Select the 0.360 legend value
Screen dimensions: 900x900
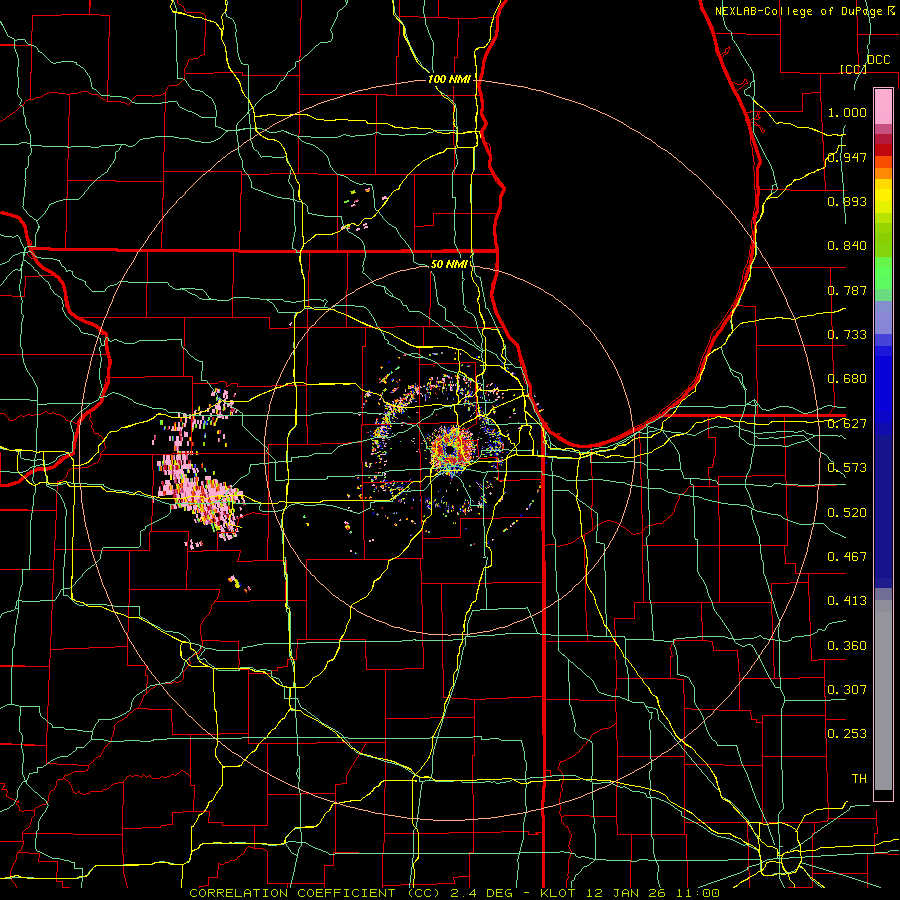tap(847, 646)
